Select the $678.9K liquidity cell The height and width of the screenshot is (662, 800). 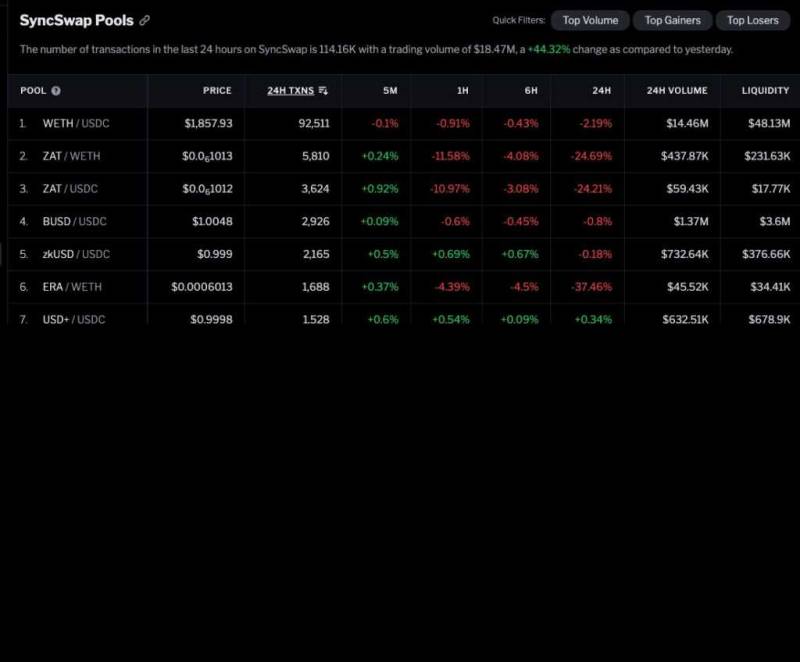[769, 319]
